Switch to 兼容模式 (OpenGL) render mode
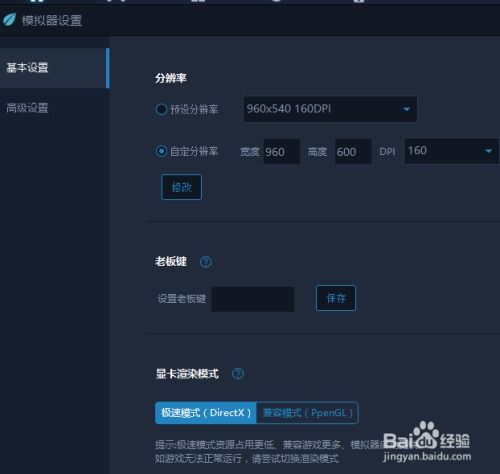 307,413
